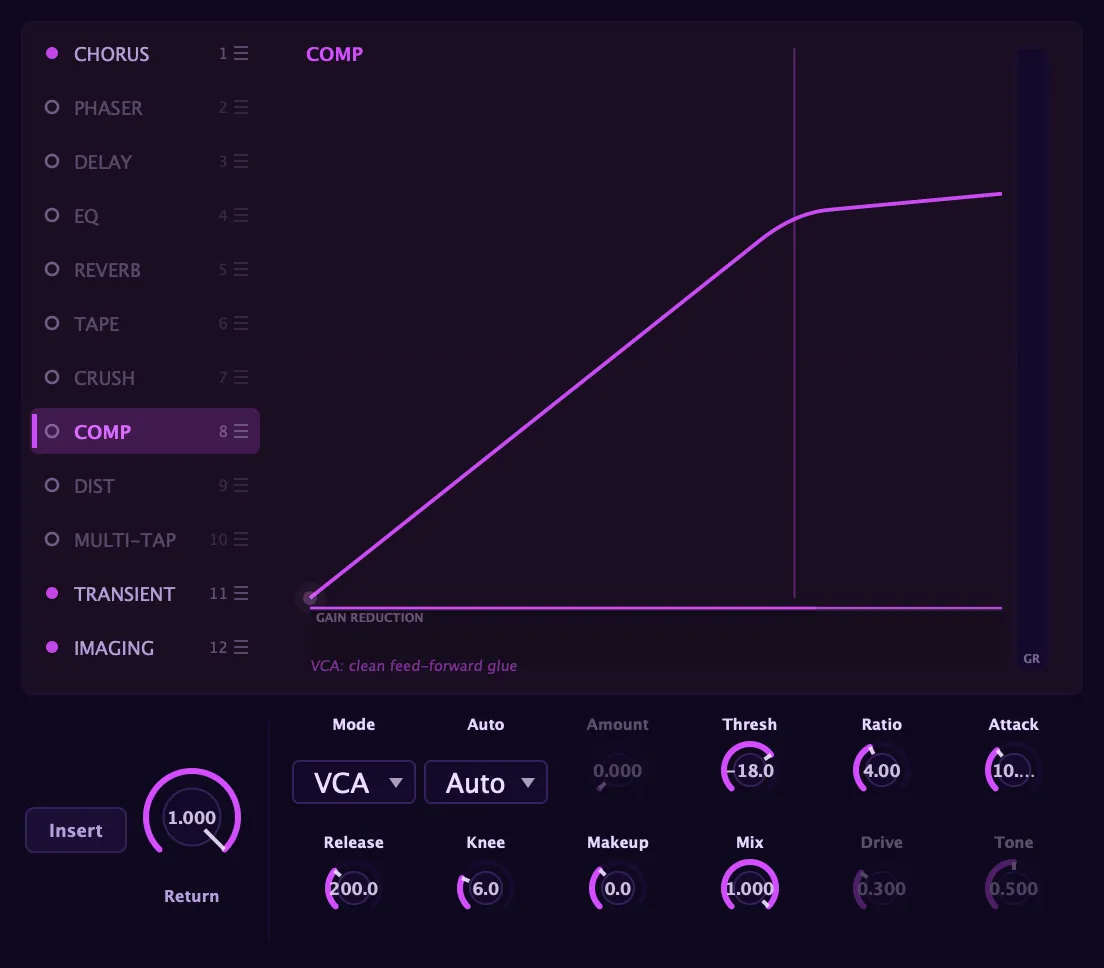Enable the REVERB effect power dot
Screen dimensions: 1104x968
(52, 269)
